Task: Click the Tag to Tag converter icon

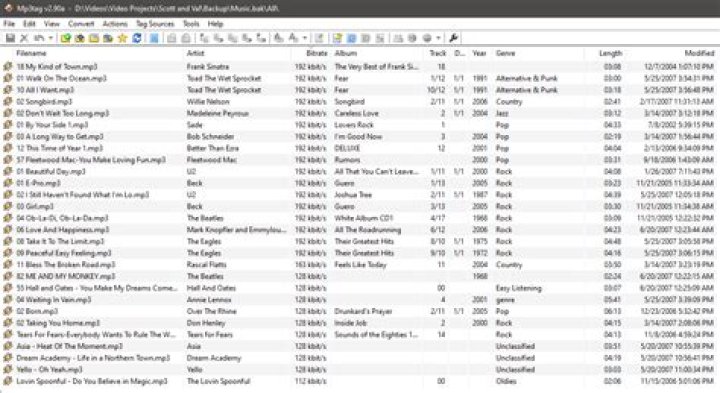Action: [x=261, y=38]
